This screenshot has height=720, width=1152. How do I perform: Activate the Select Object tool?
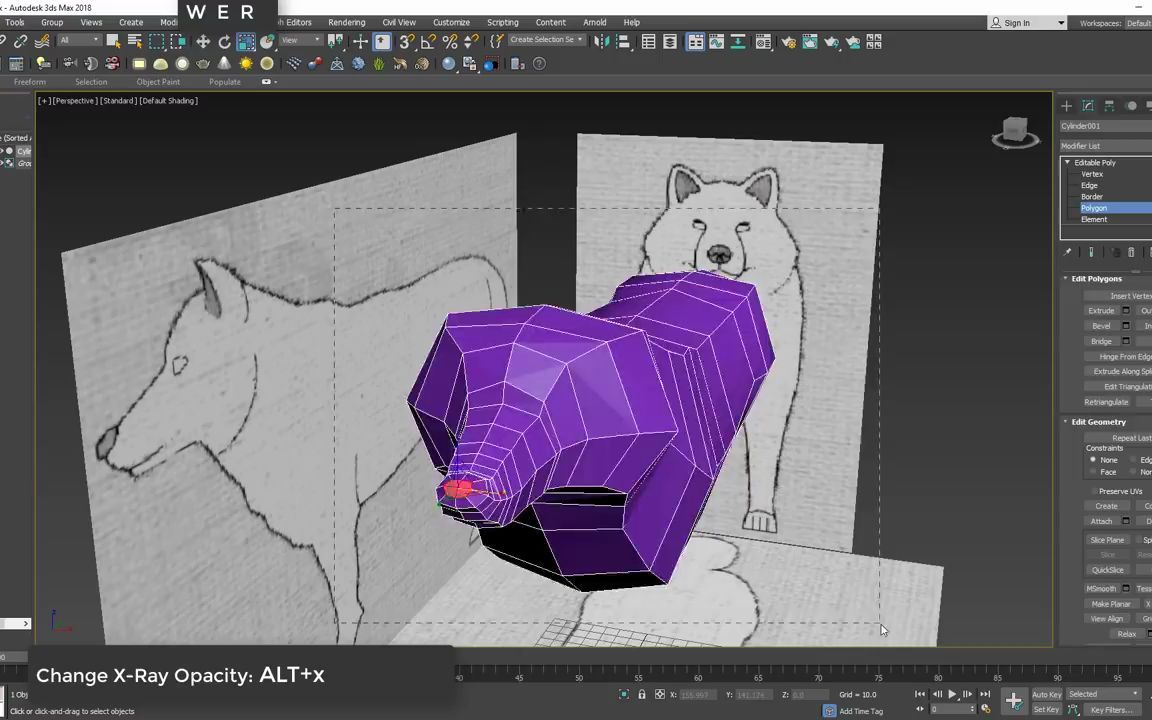tap(112, 41)
